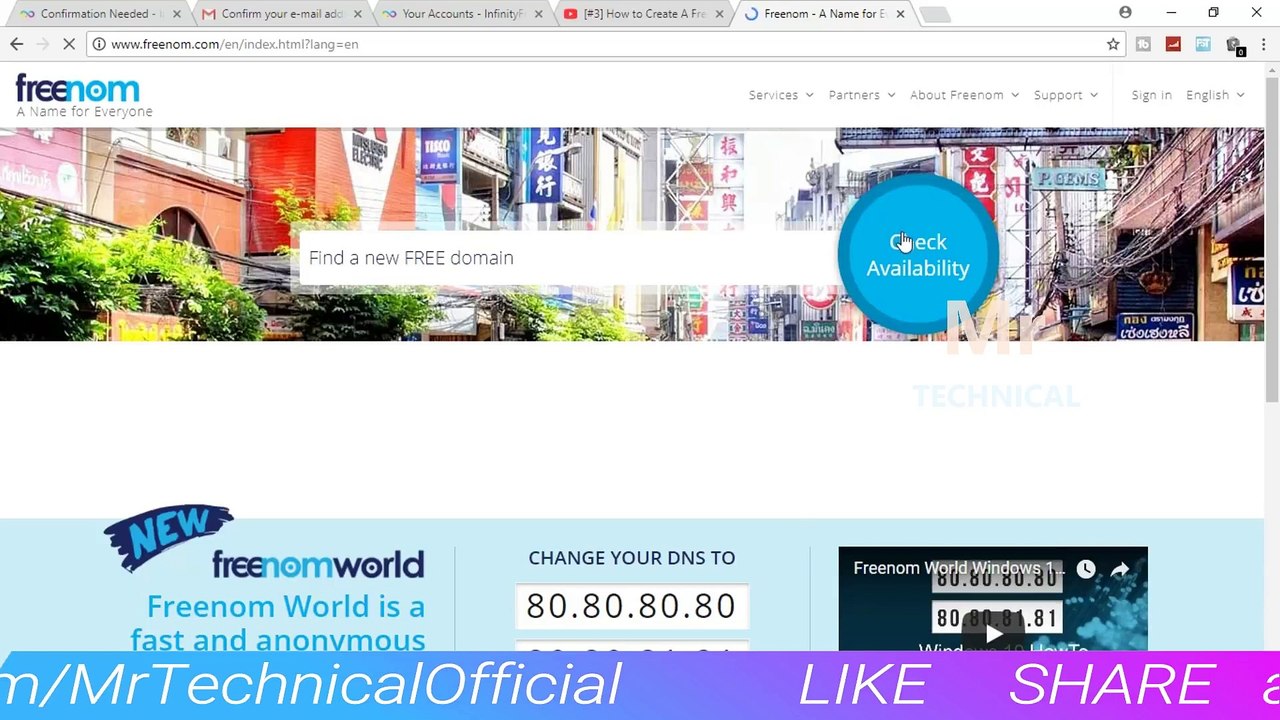Close the 'Confirmation Needed' tab
The width and height of the screenshot is (1280, 720).
[x=177, y=14]
